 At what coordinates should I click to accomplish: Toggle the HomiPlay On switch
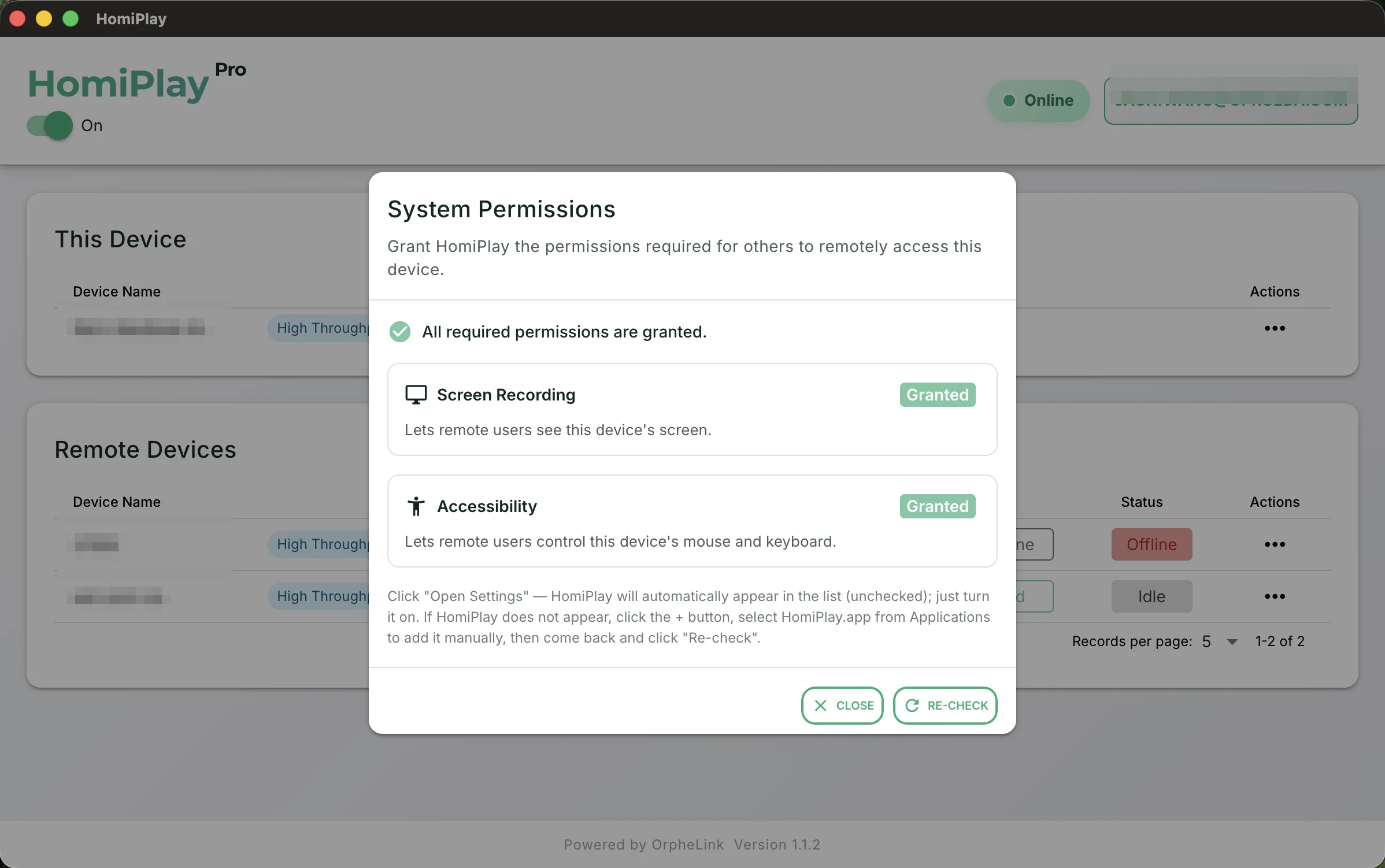50,125
